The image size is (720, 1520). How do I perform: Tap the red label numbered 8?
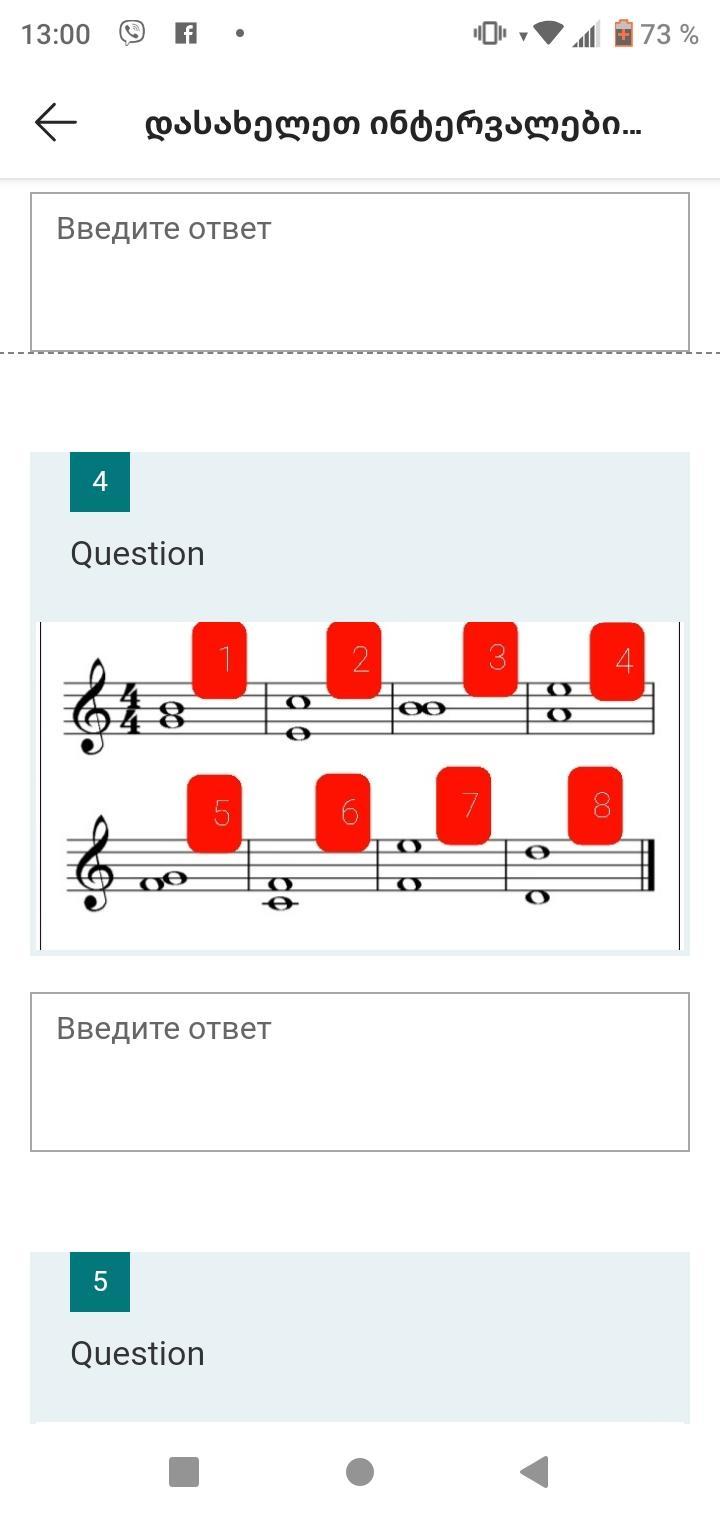595,806
